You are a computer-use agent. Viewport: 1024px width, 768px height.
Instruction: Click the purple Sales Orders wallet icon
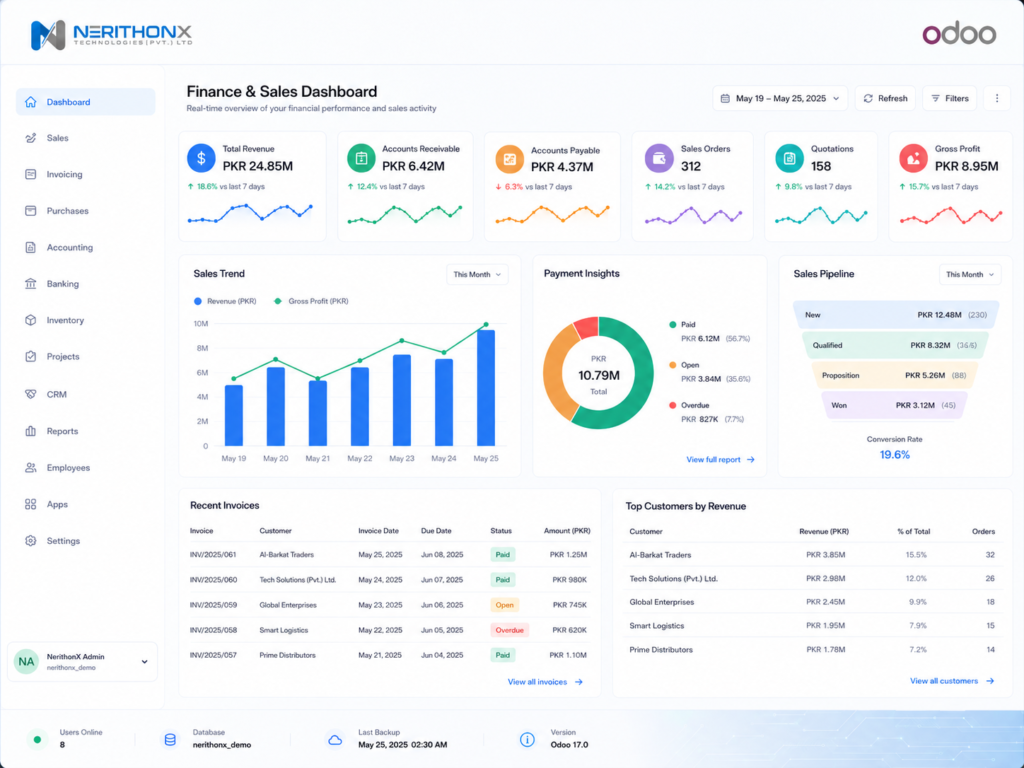(x=659, y=158)
